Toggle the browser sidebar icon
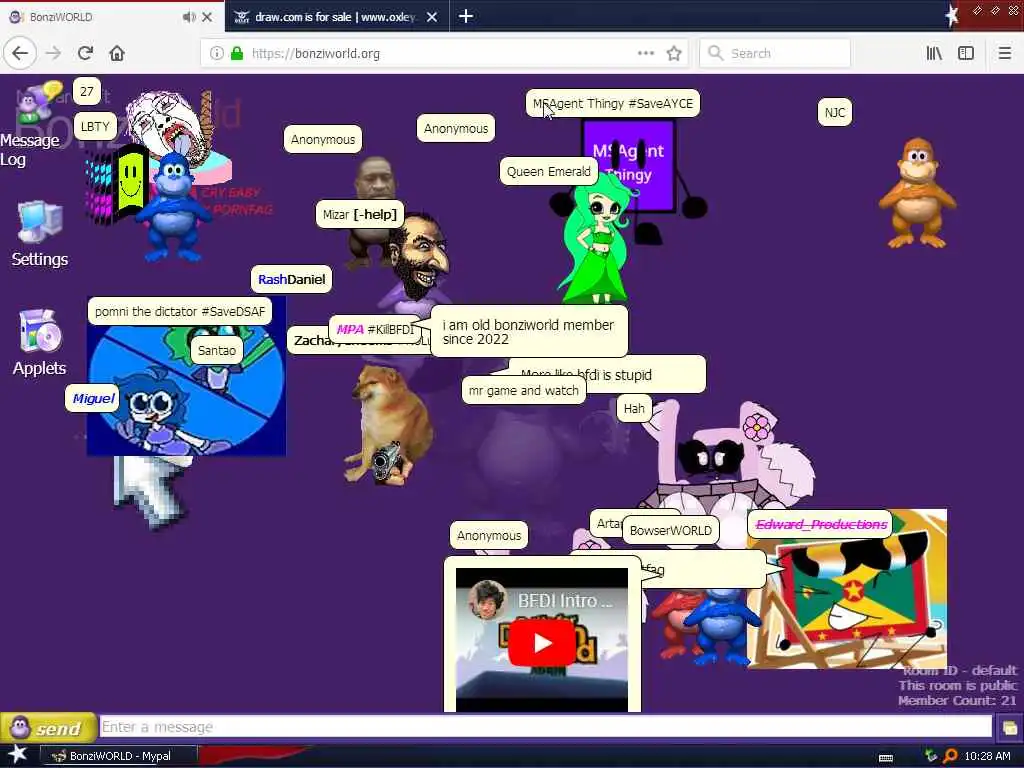 966,53
